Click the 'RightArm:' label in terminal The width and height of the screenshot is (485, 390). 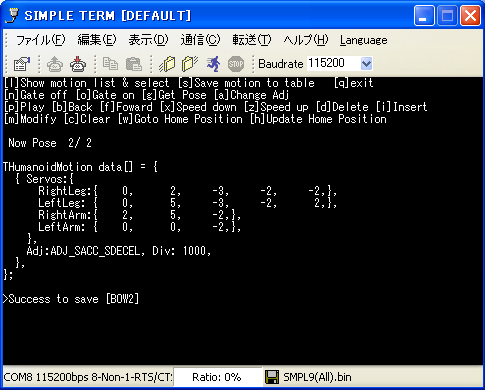coord(65,215)
